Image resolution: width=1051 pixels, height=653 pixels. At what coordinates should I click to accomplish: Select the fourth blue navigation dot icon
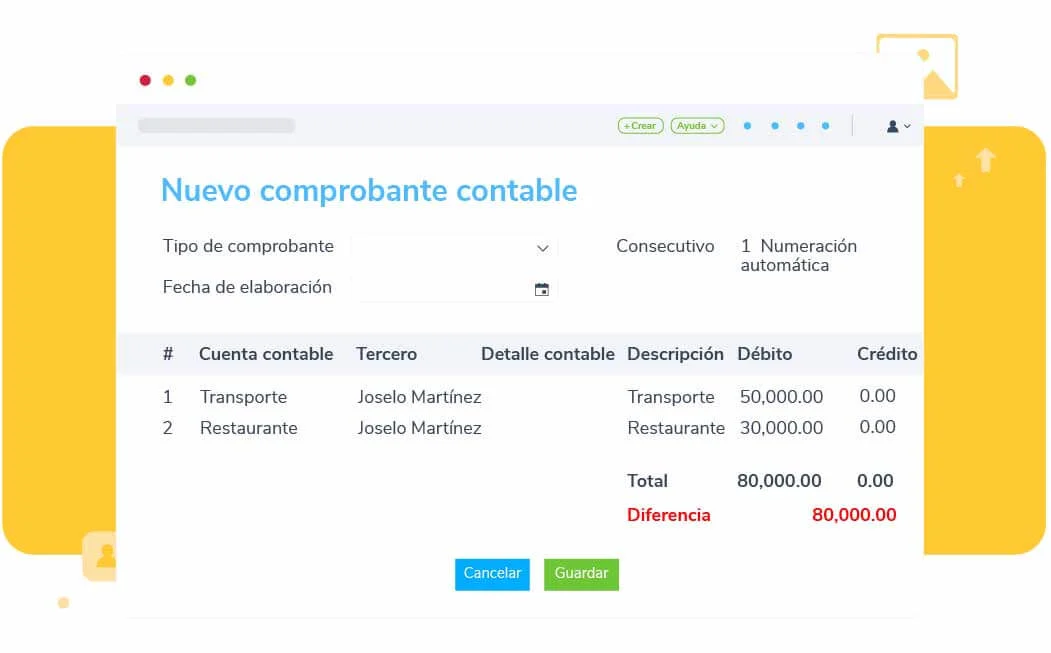coord(825,126)
